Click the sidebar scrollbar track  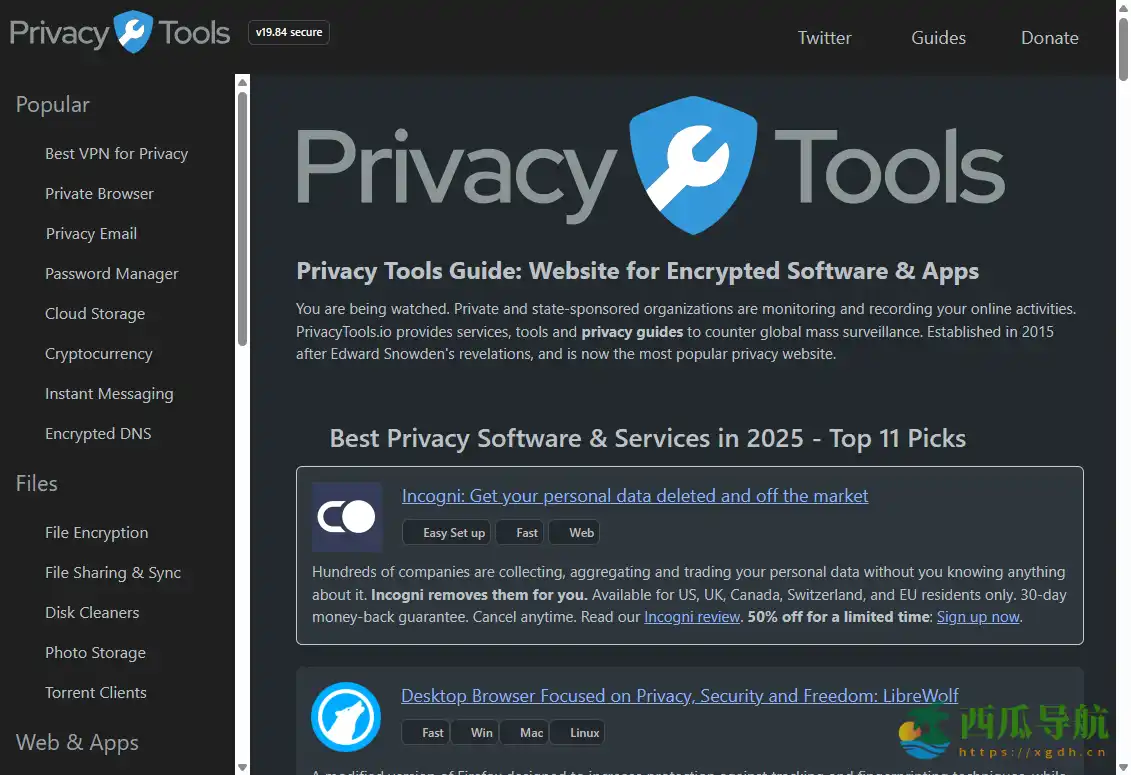click(x=241, y=500)
